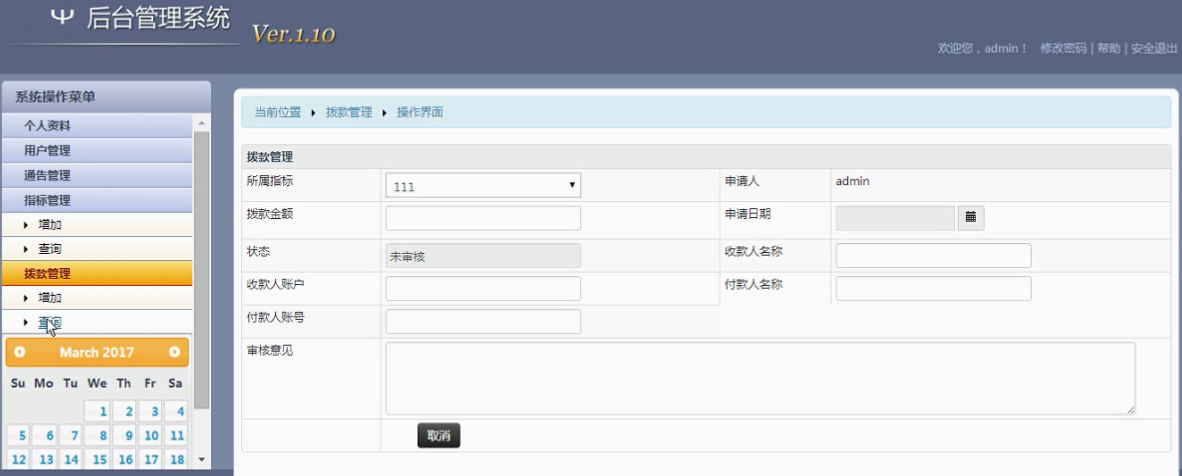
Task: Click 增加 under 拨款管理
Action: (50, 298)
